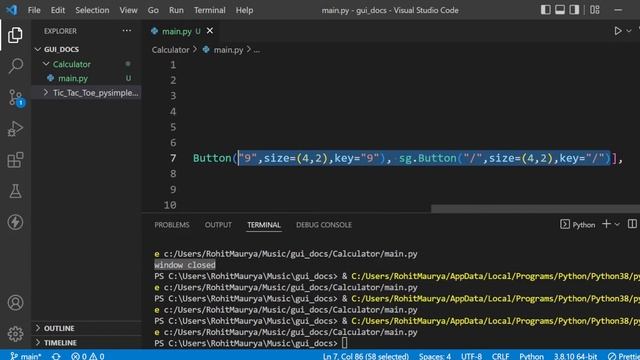Open launch profile dropdown next to plus
The height and width of the screenshot is (360, 640).
tap(617, 224)
